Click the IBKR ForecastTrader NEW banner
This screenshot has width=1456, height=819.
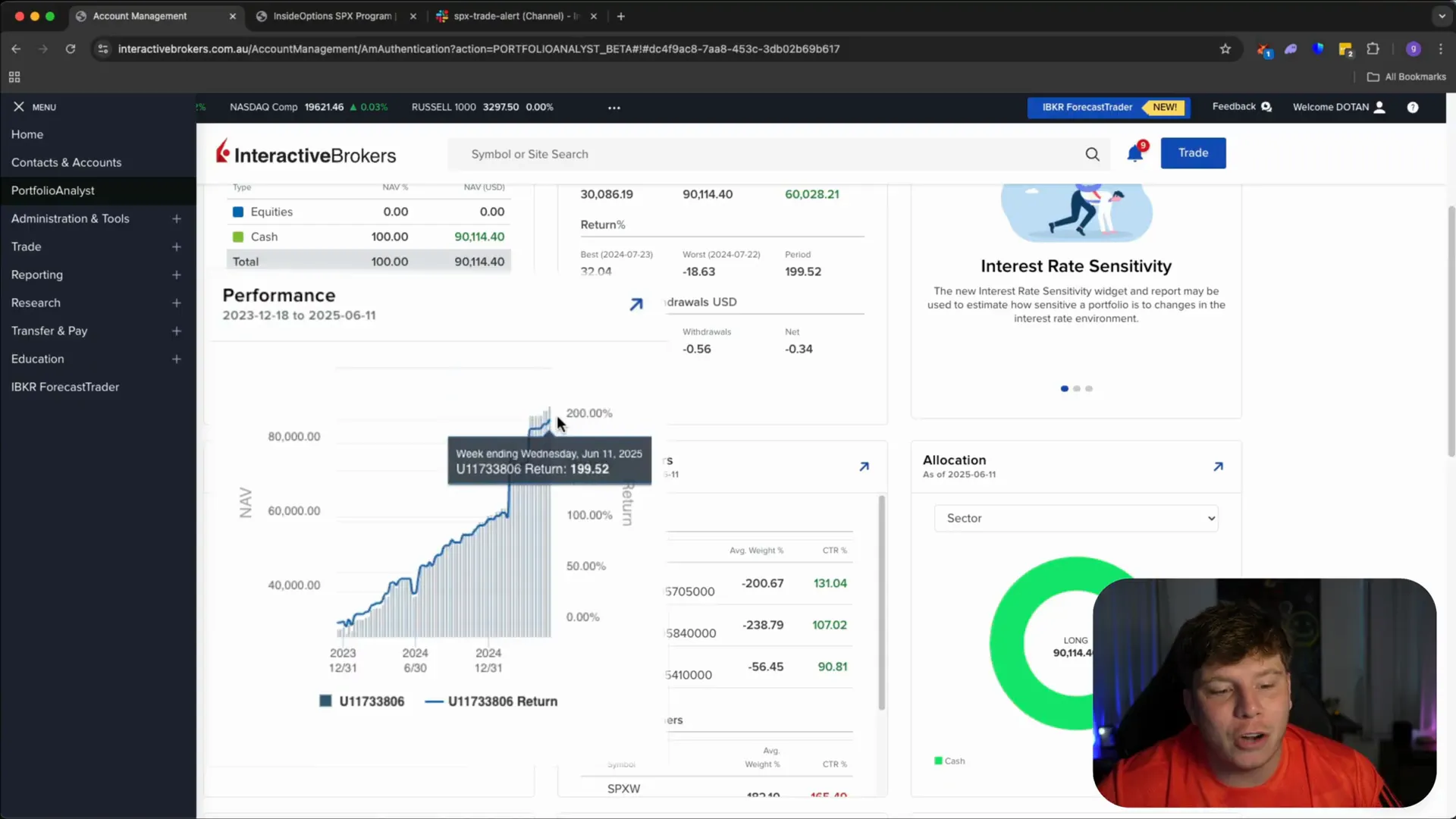1109,108
